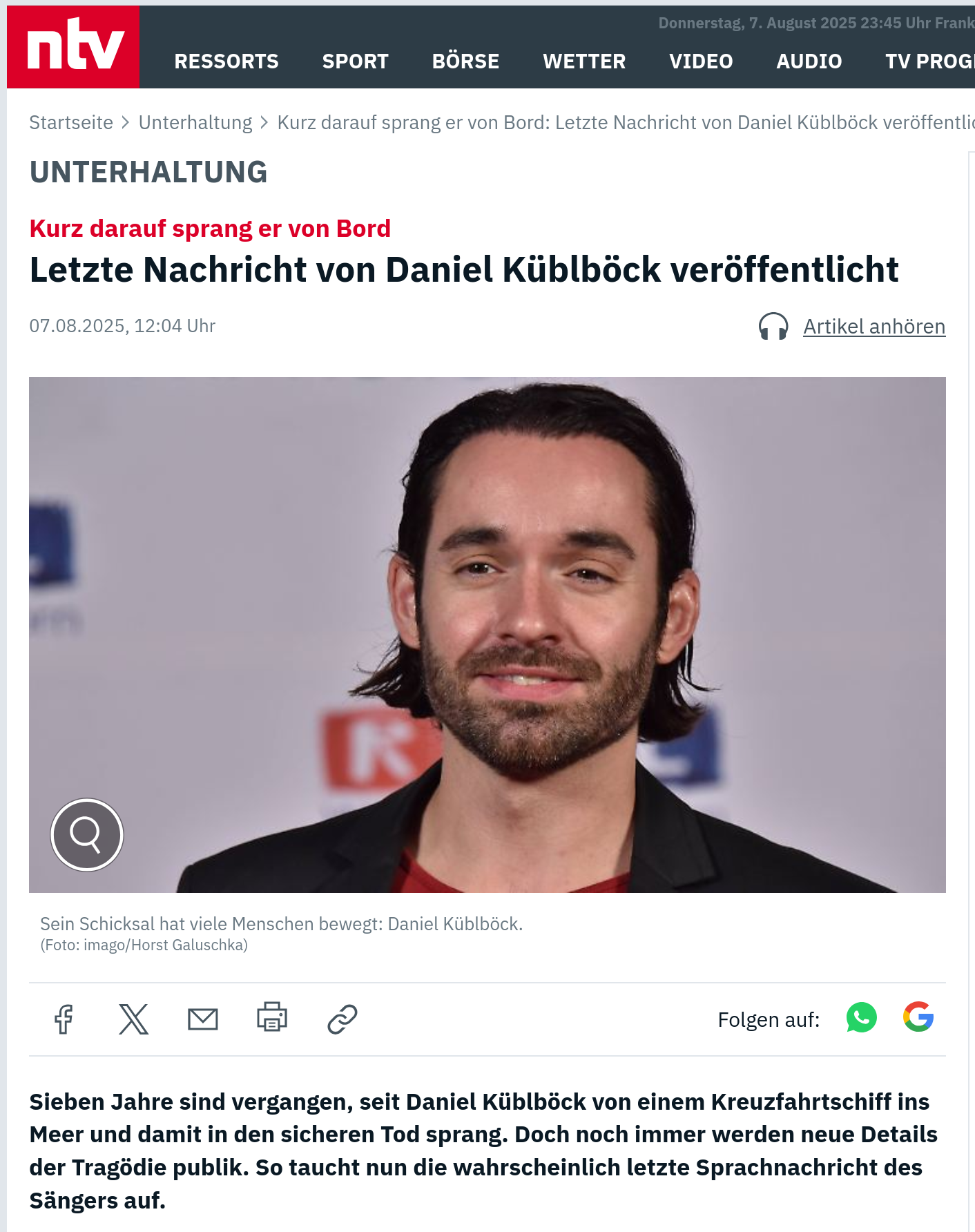Select AUDIO in top navigation

click(809, 61)
